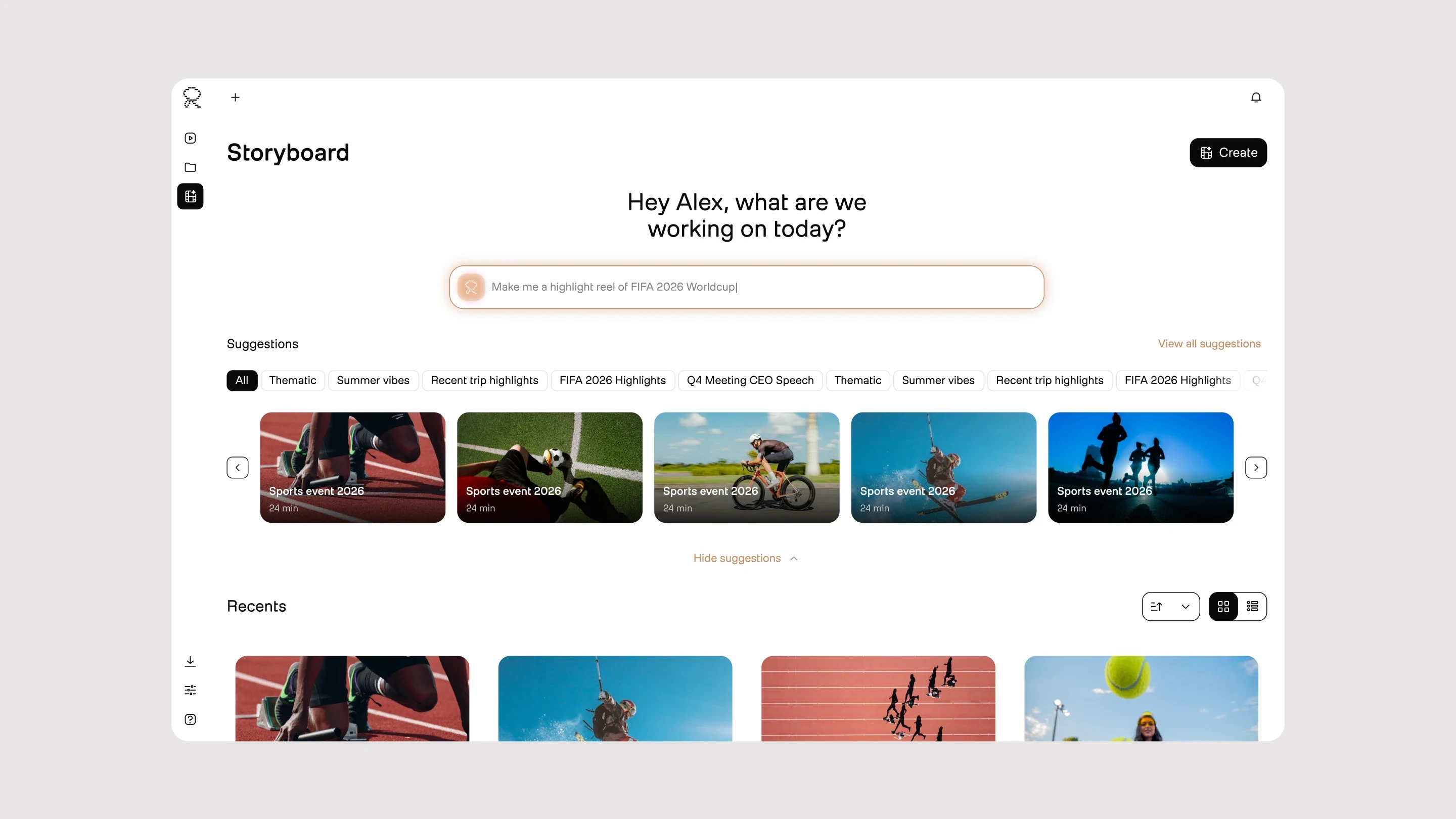Open the runners silhouette suggestion card

1141,468
